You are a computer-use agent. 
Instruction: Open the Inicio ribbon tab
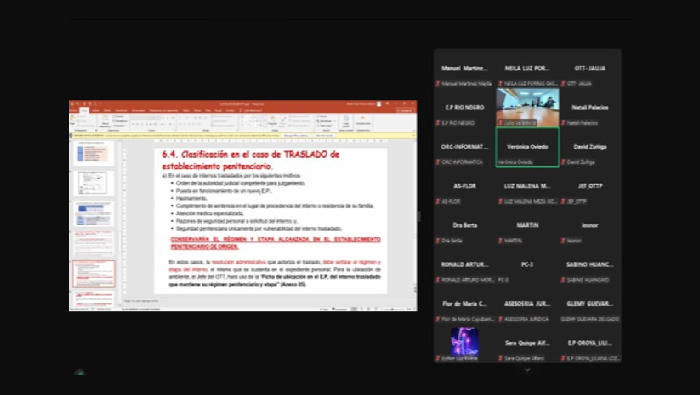[x=84, y=110]
